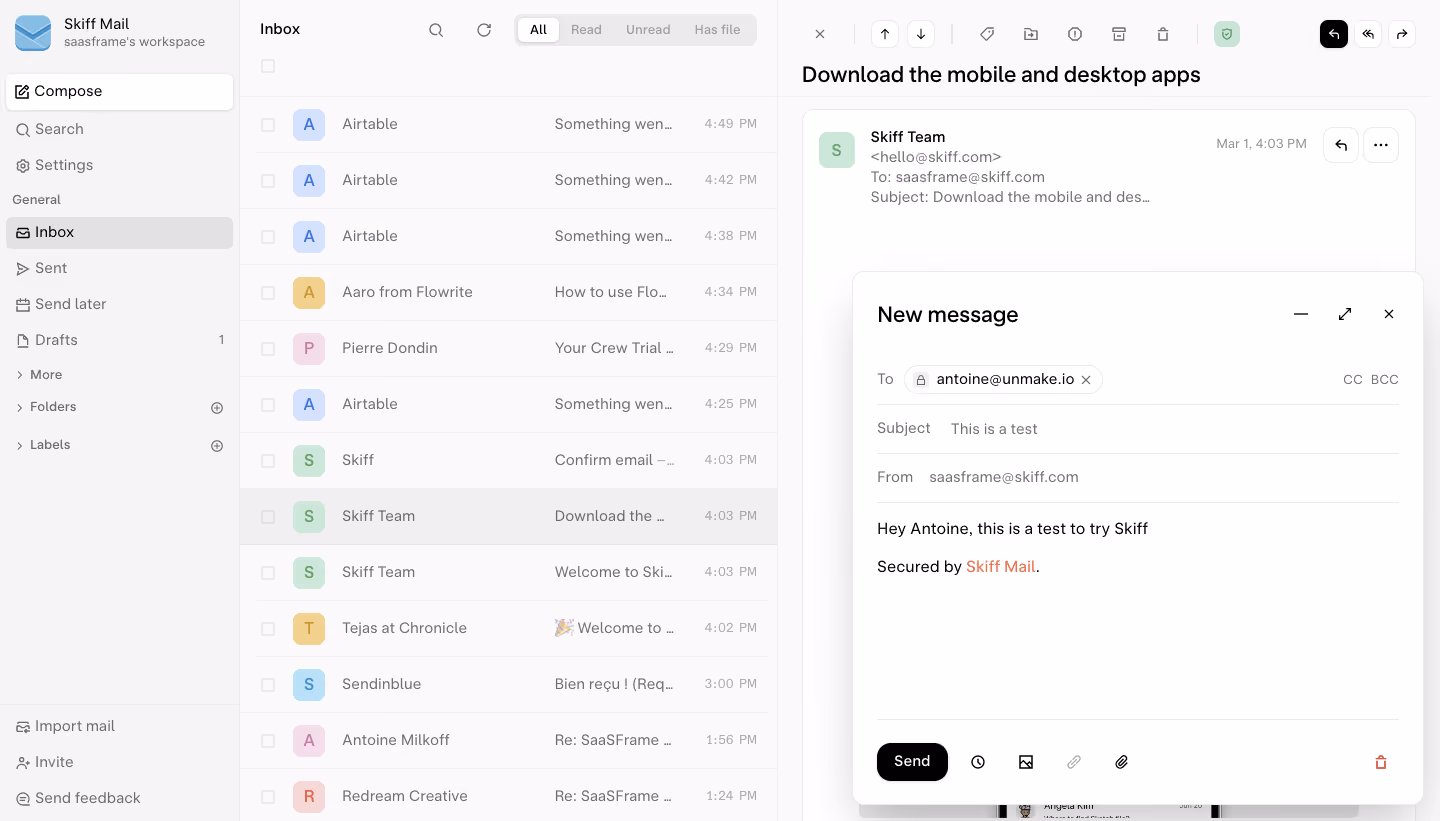Check the Aaro from Flowrite email checkbox
The image size is (1440, 821).
[x=268, y=293]
